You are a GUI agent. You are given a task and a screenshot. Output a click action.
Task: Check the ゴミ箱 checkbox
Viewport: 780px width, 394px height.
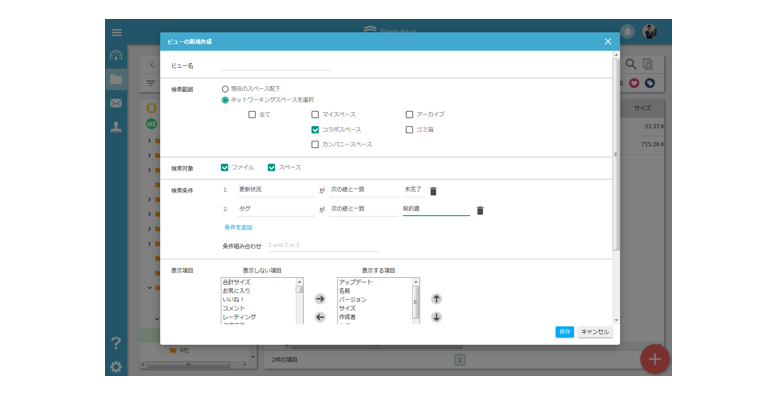click(409, 129)
